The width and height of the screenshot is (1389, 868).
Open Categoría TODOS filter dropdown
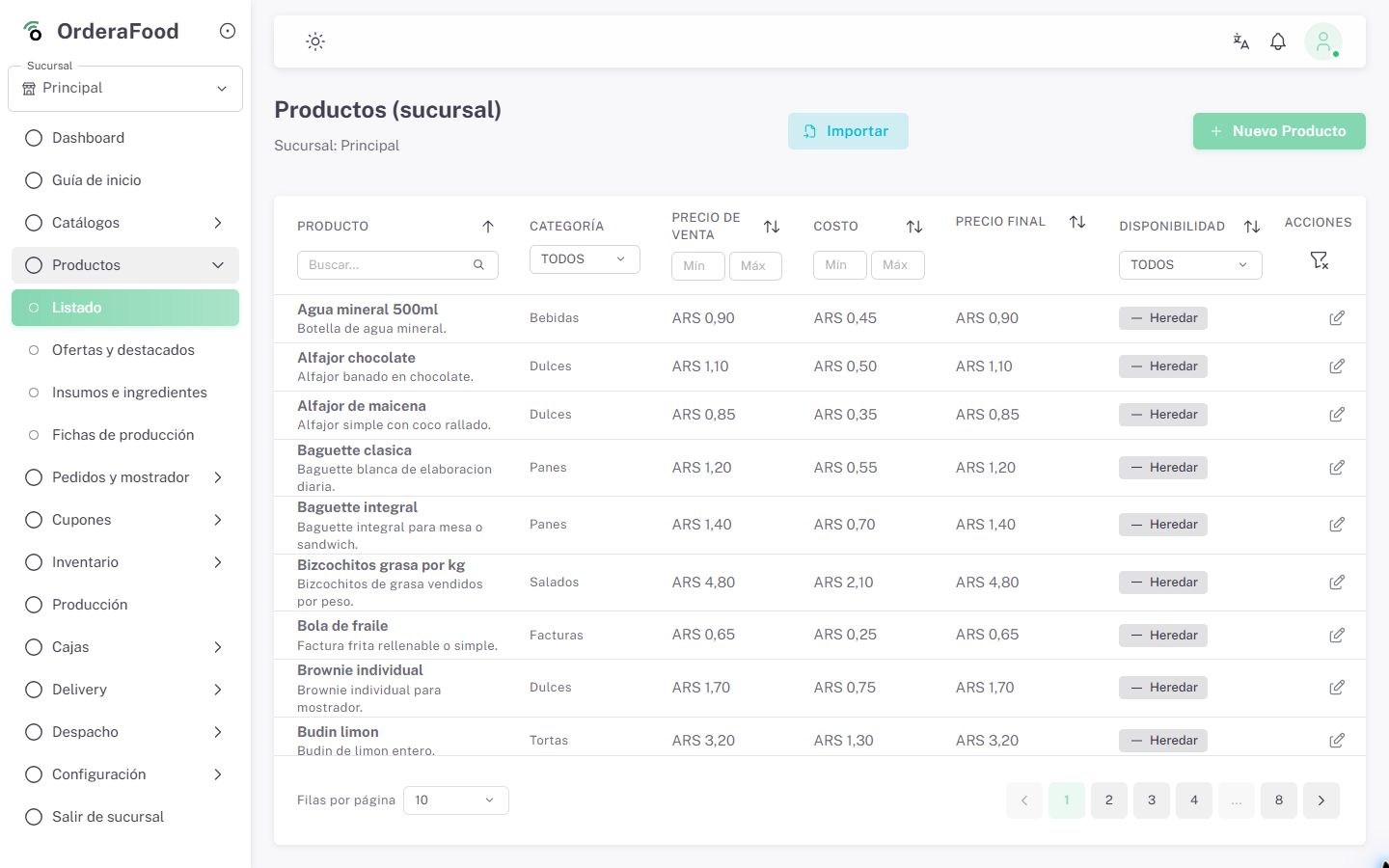[x=585, y=259]
